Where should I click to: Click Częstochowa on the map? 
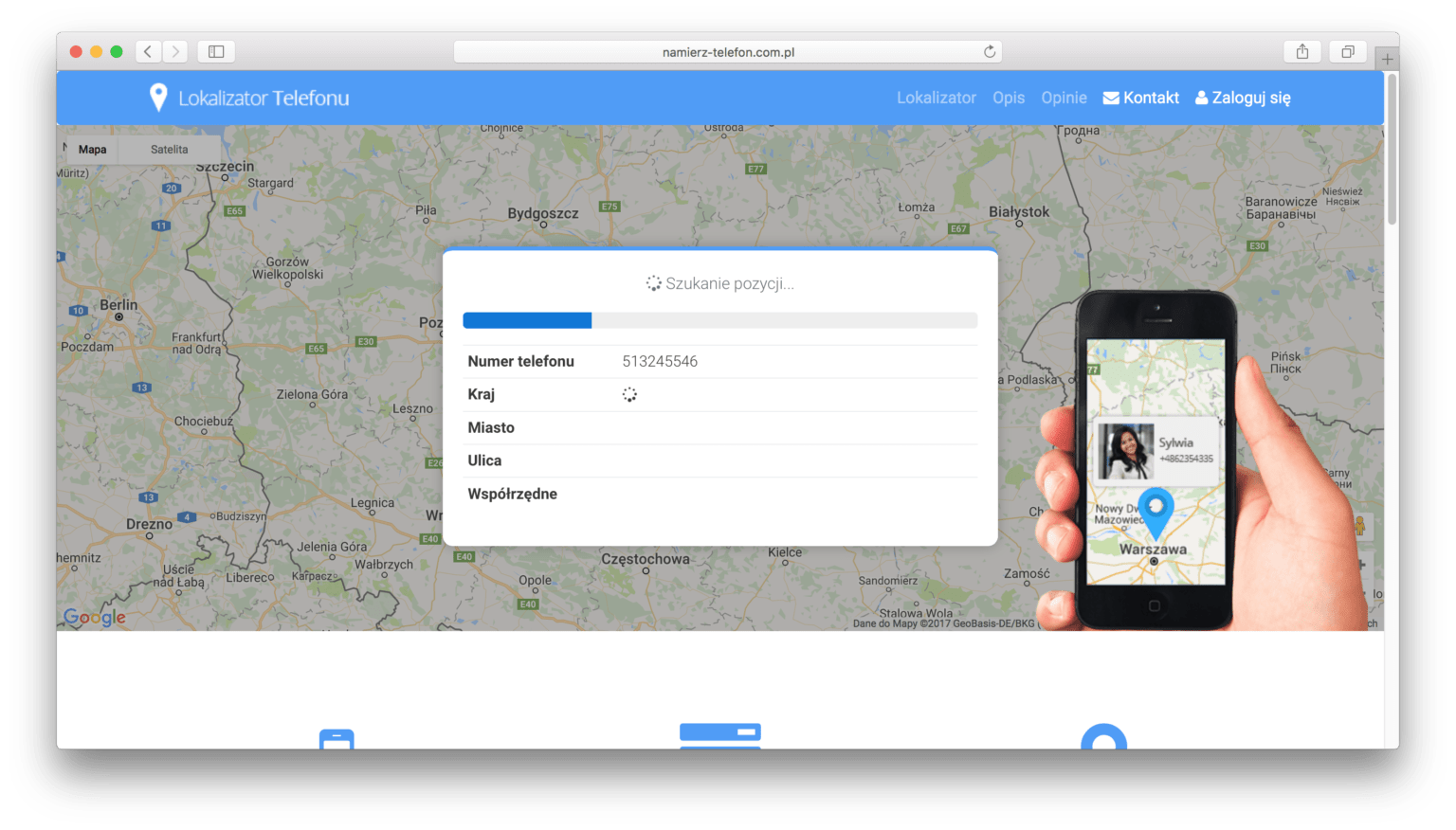[x=646, y=560]
